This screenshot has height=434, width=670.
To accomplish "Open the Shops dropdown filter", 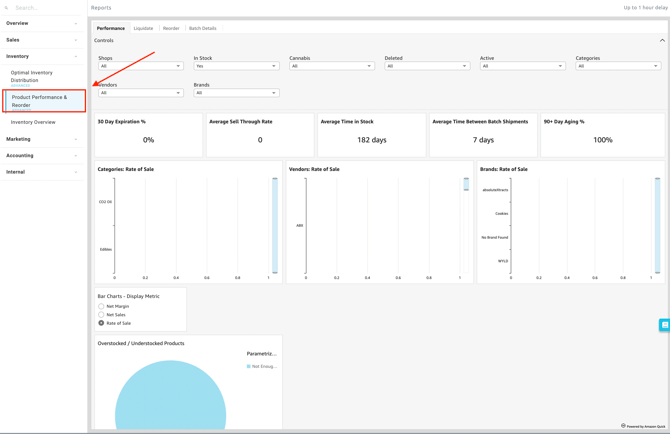I will [140, 66].
